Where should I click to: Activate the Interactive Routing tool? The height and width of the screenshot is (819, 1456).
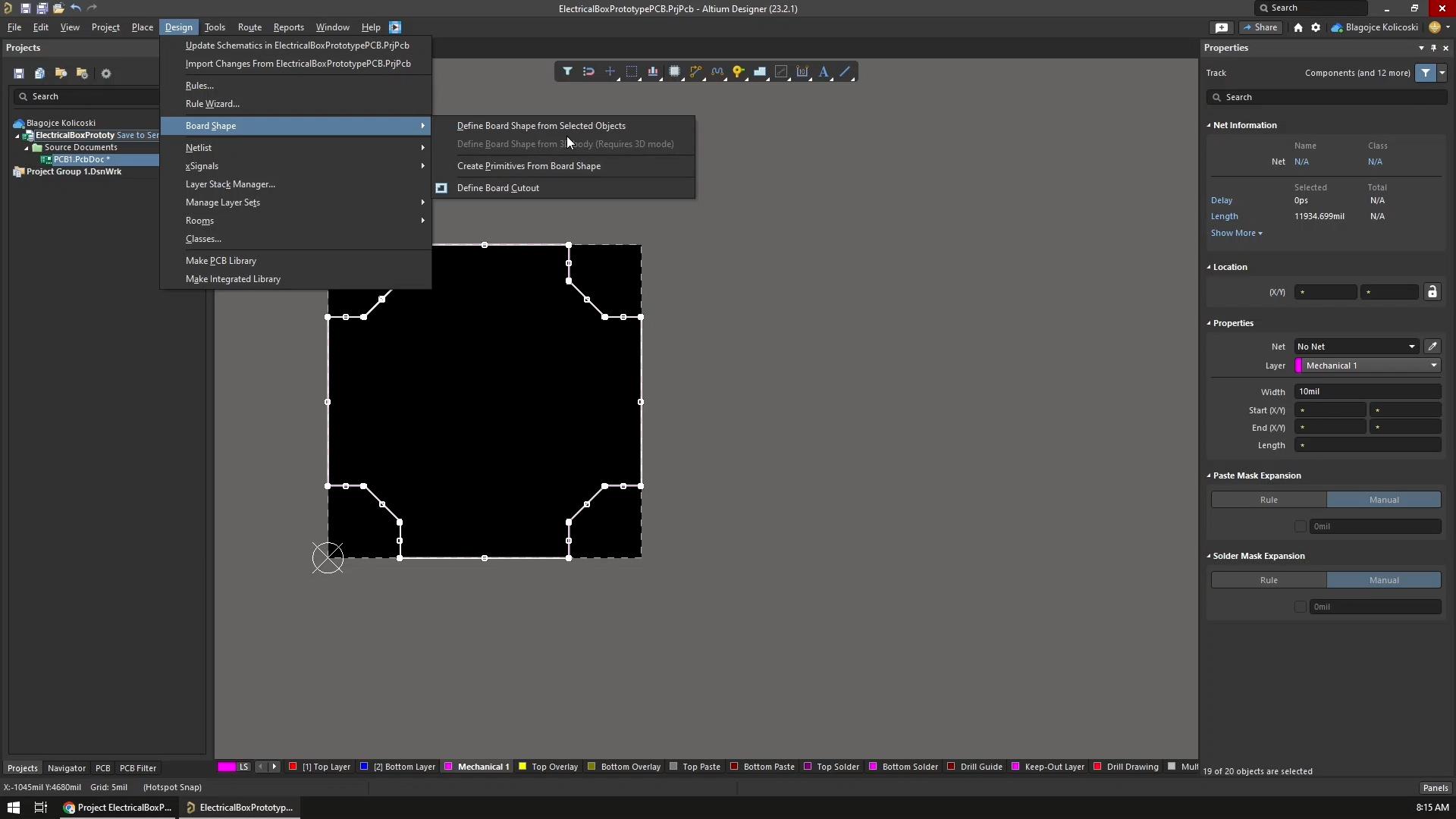coord(696,71)
